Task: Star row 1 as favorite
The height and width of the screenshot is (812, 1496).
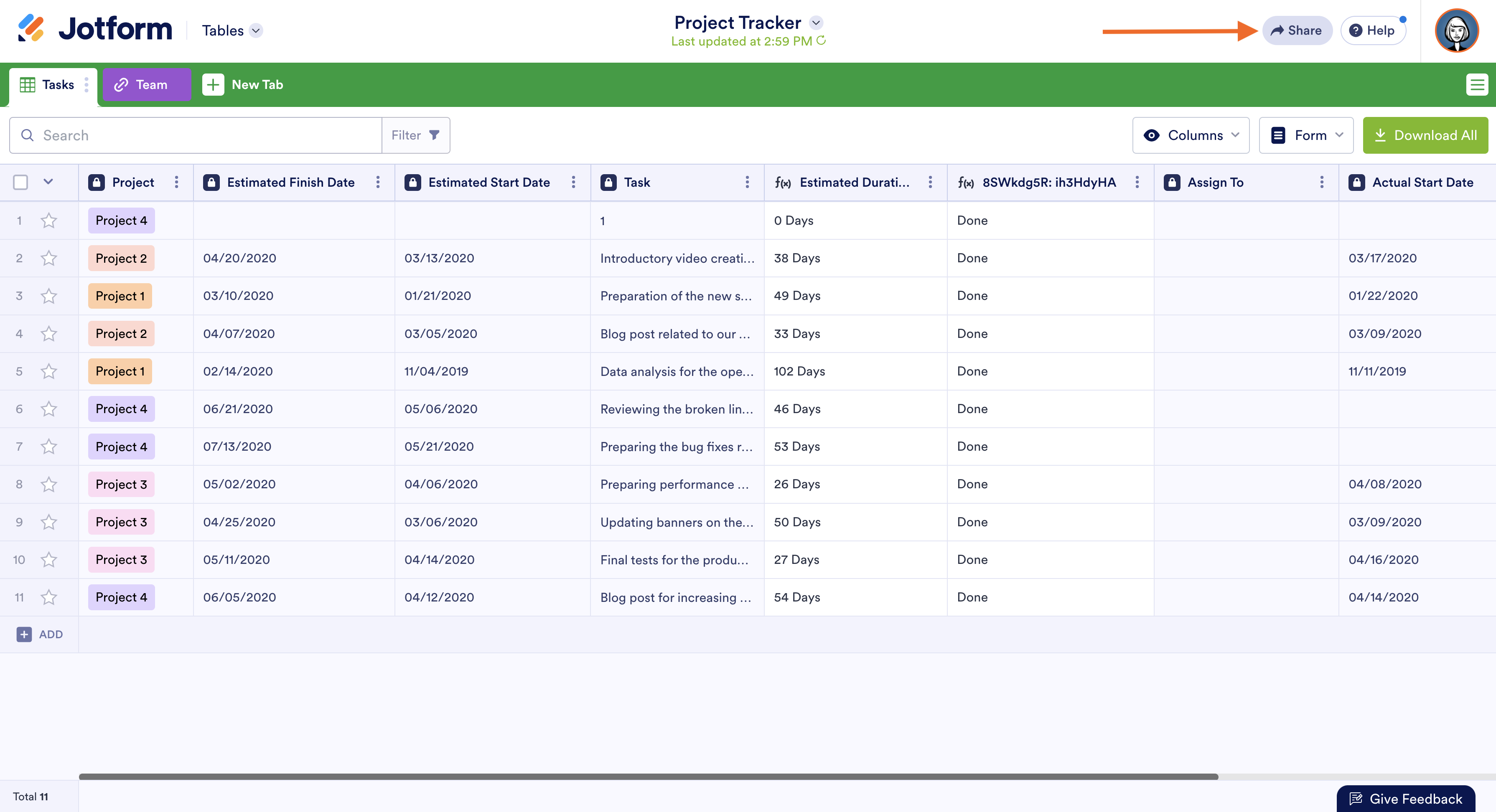Action: tap(49, 221)
